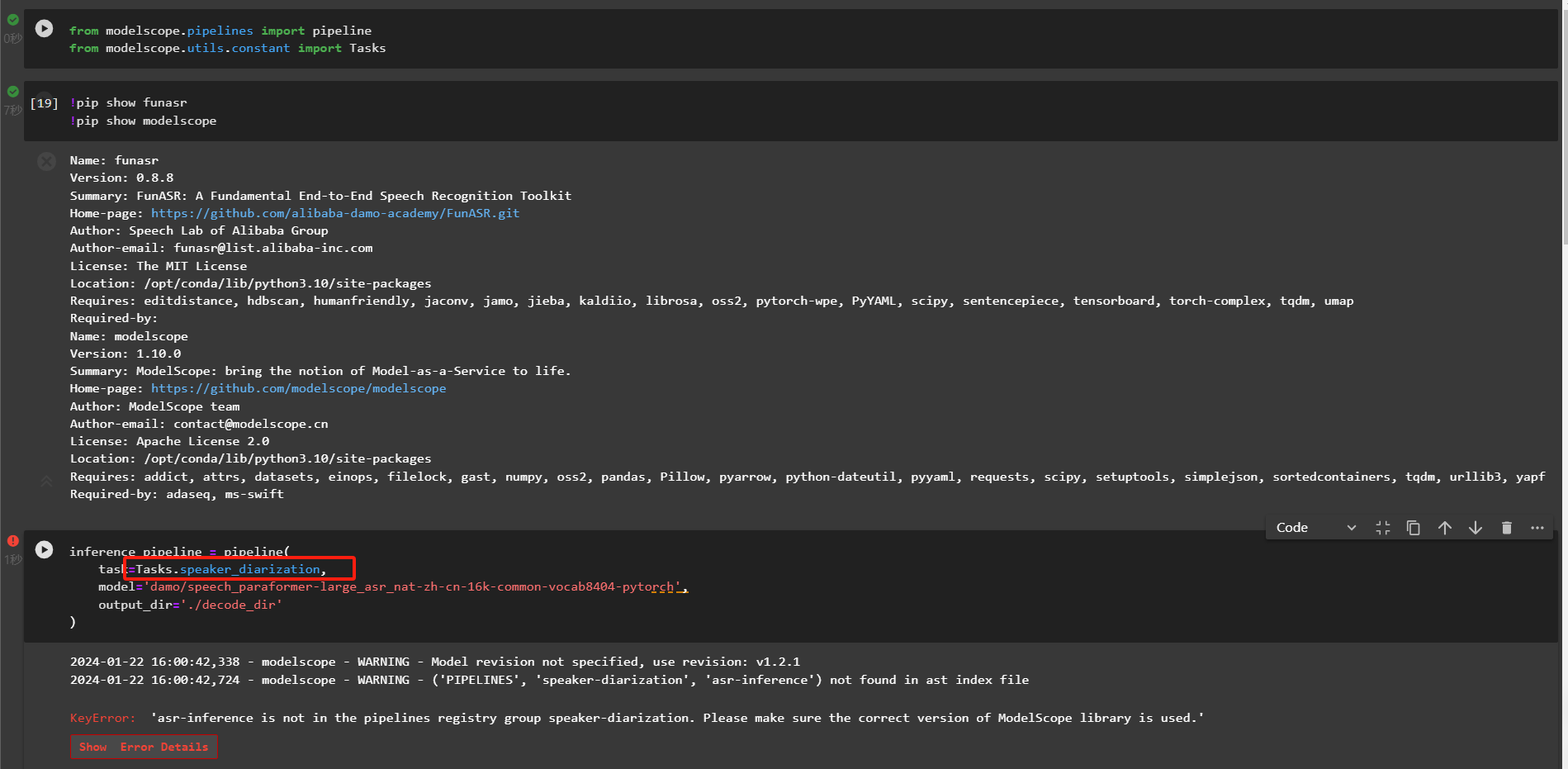This screenshot has width=1568, height=769.
Task: Click the 'inference_pipeline = pipeline(' line
Action: [179, 551]
